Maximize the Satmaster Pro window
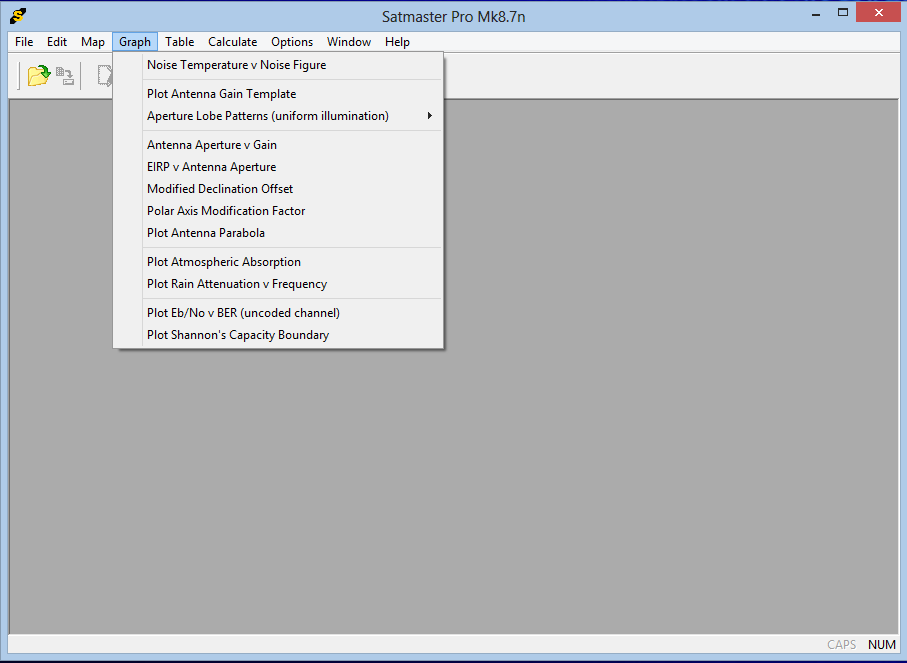This screenshot has width=907, height=663. point(843,13)
